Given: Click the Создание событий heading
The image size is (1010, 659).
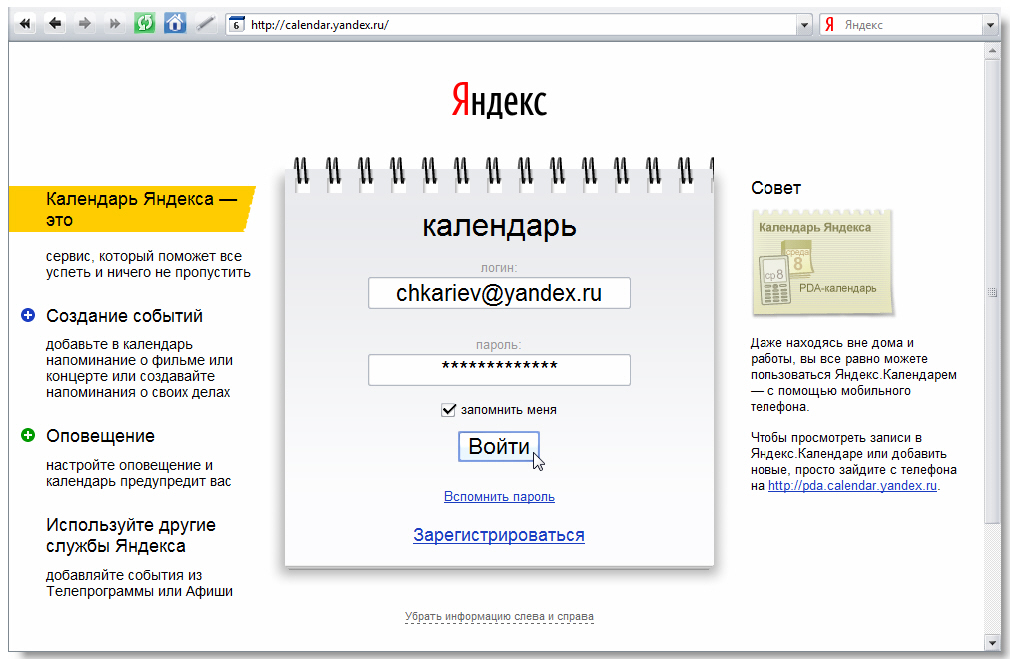Looking at the screenshot, I should [x=124, y=316].
